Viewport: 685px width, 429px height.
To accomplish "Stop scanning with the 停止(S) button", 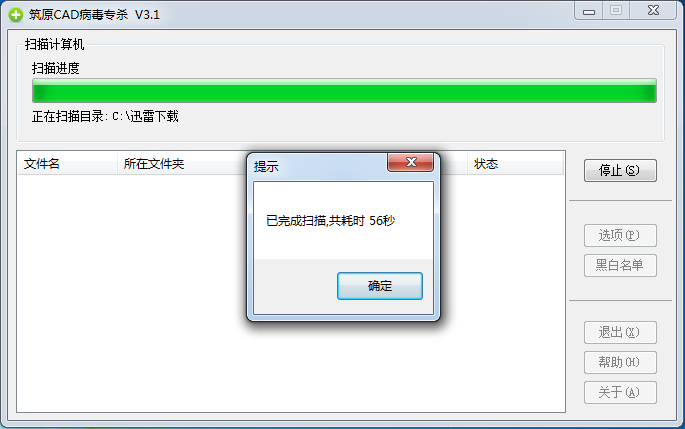I will coord(620,170).
